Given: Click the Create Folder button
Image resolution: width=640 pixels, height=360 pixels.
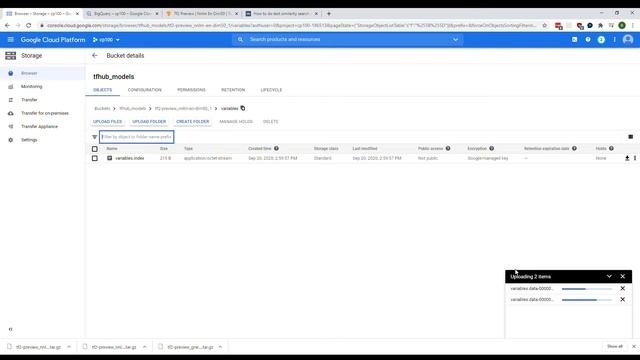Looking at the screenshot, I should point(193,122).
